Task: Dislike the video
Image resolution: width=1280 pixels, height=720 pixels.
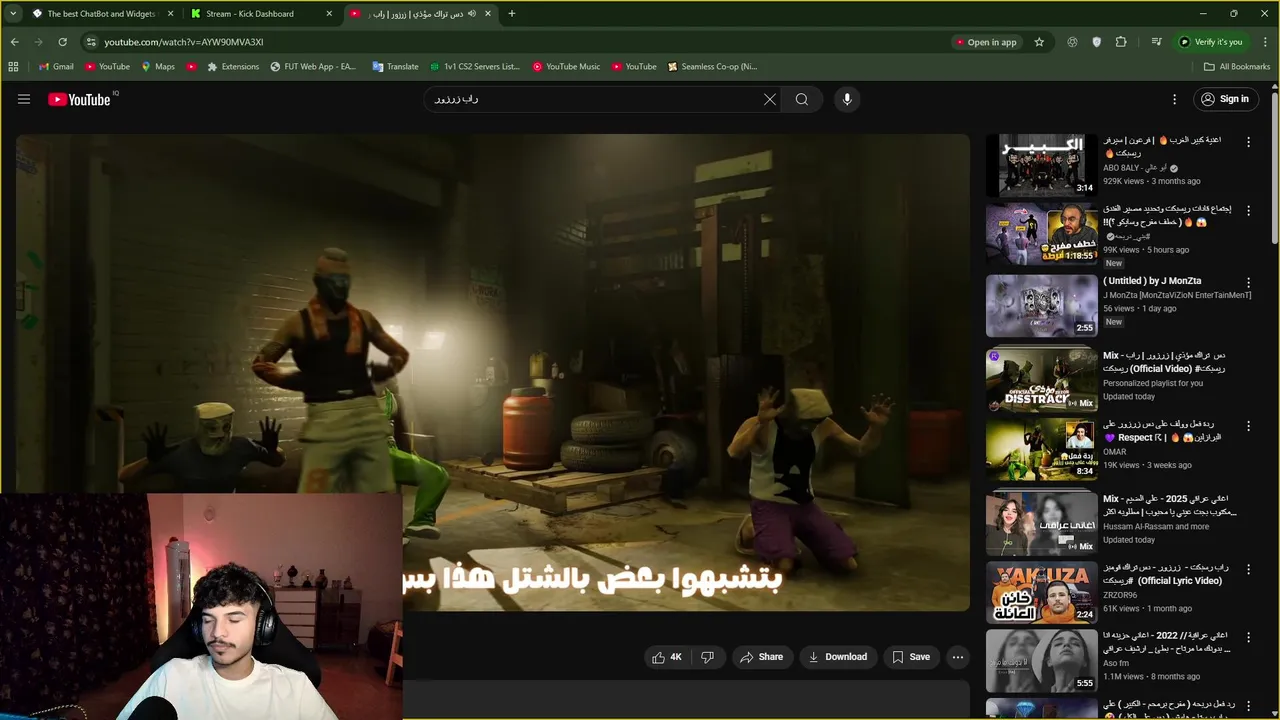Action: (707, 657)
